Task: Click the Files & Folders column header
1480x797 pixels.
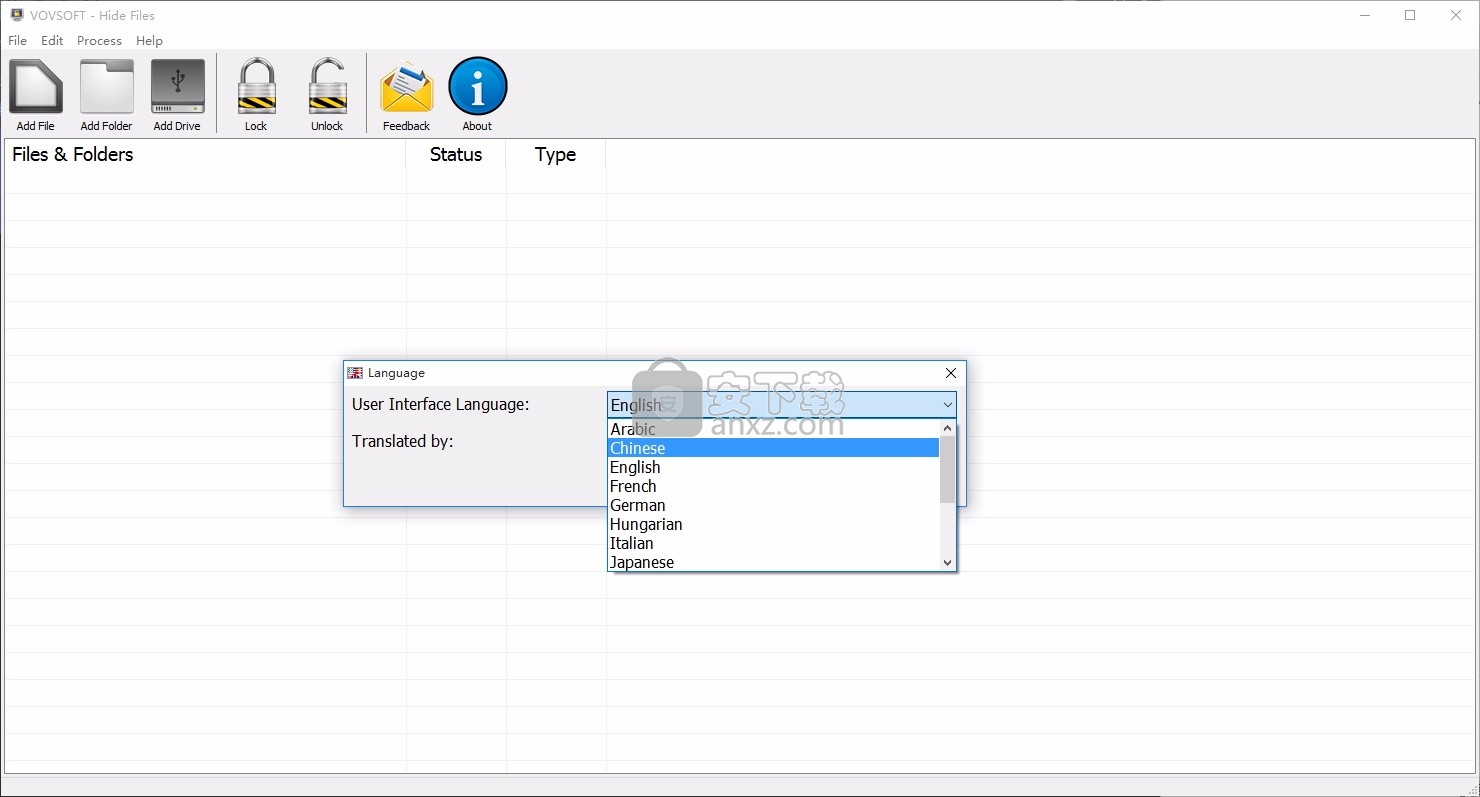Action: click(205, 154)
